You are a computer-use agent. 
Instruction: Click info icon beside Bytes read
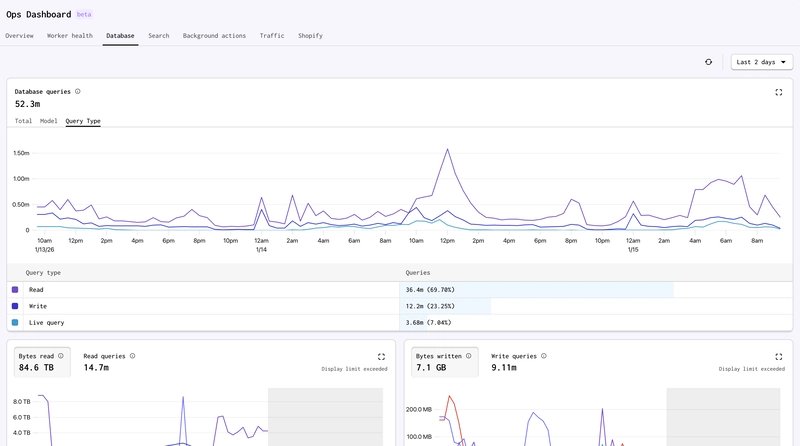[x=61, y=355]
